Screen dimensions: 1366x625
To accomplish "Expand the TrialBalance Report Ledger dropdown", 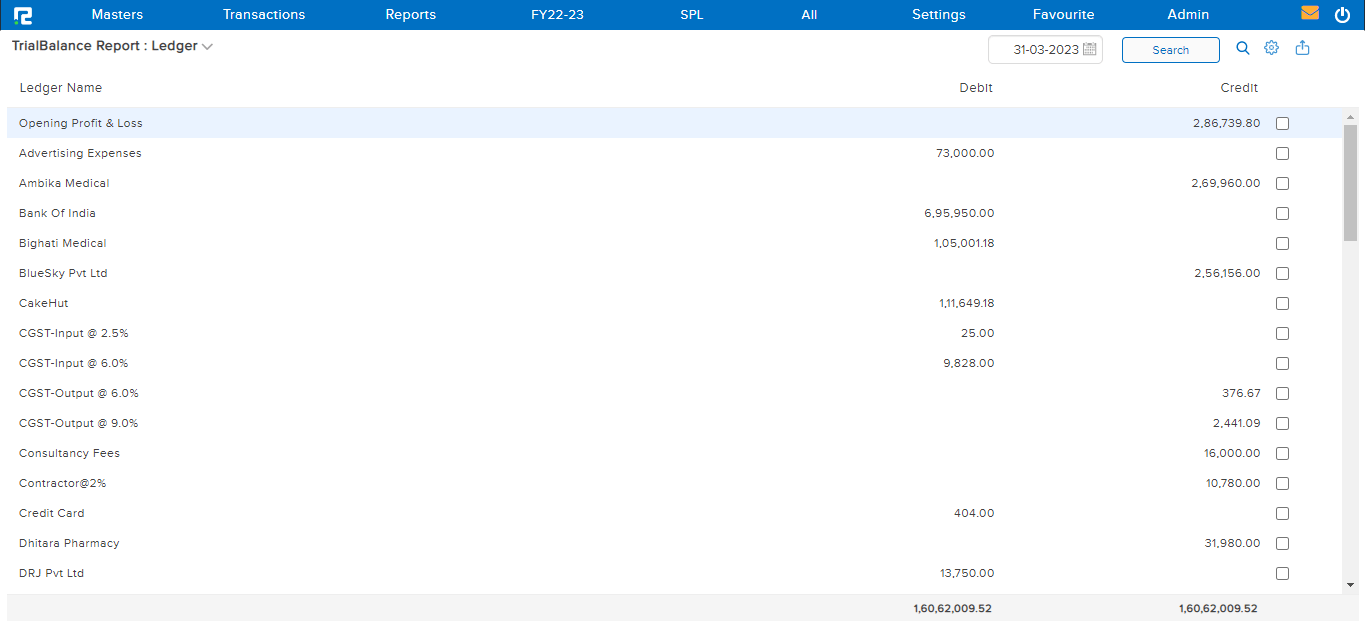I will (x=207, y=47).
